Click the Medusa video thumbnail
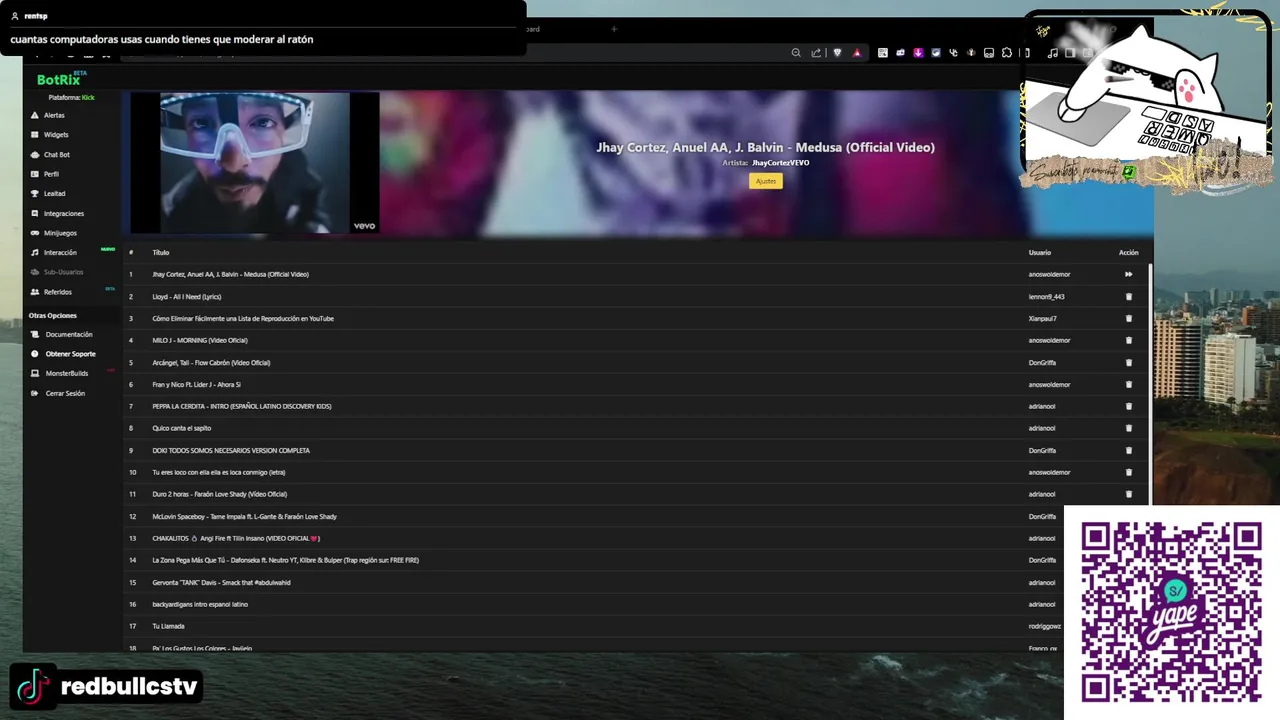The height and width of the screenshot is (720, 1280). coord(255,163)
